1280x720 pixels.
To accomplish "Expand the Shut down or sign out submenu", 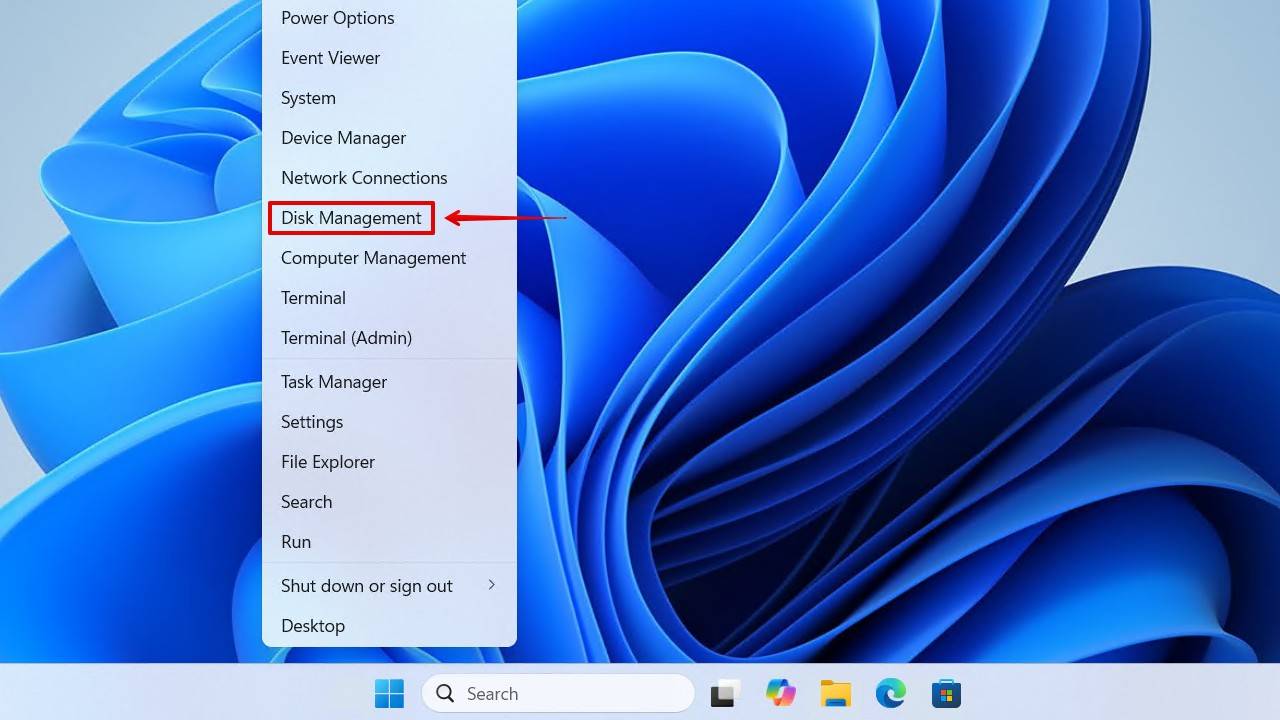I will [366, 586].
